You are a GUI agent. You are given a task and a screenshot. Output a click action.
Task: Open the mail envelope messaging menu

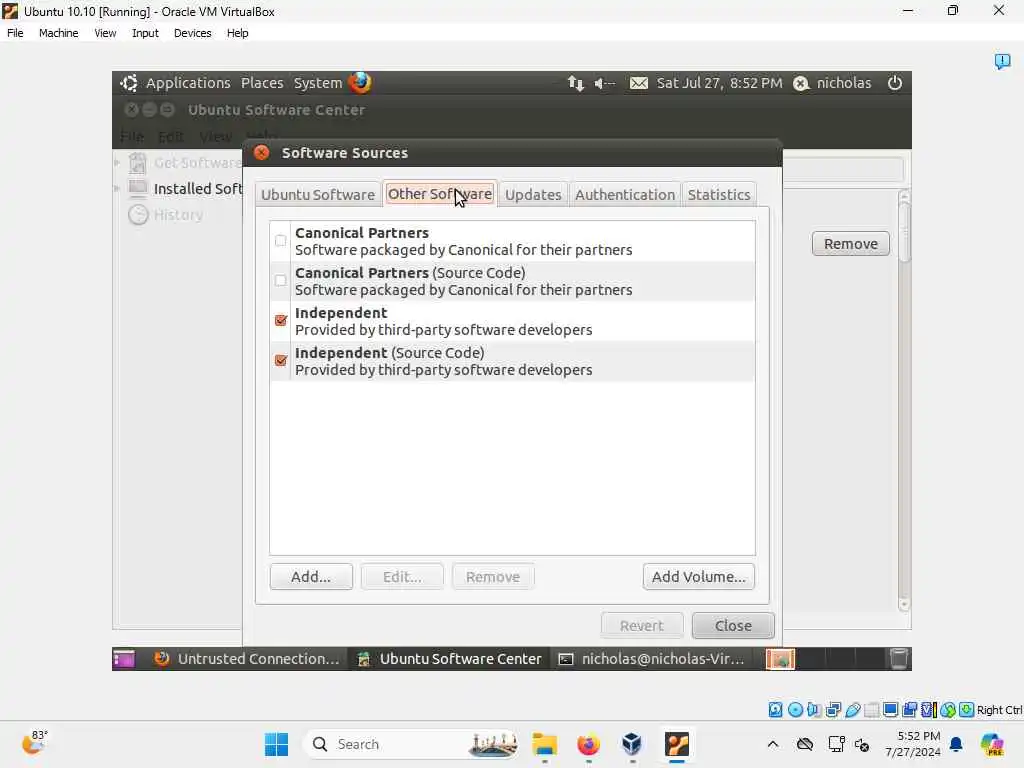(639, 83)
